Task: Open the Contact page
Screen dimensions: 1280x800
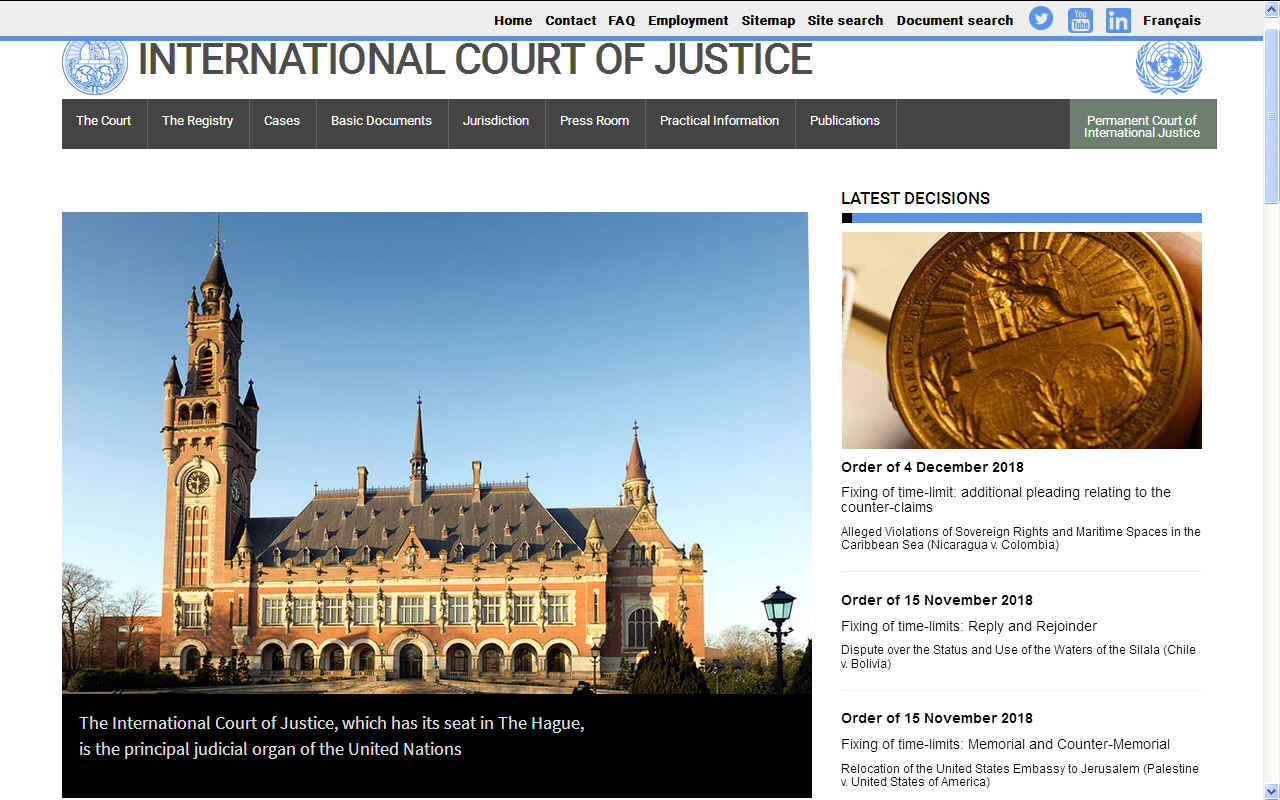Action: [570, 20]
